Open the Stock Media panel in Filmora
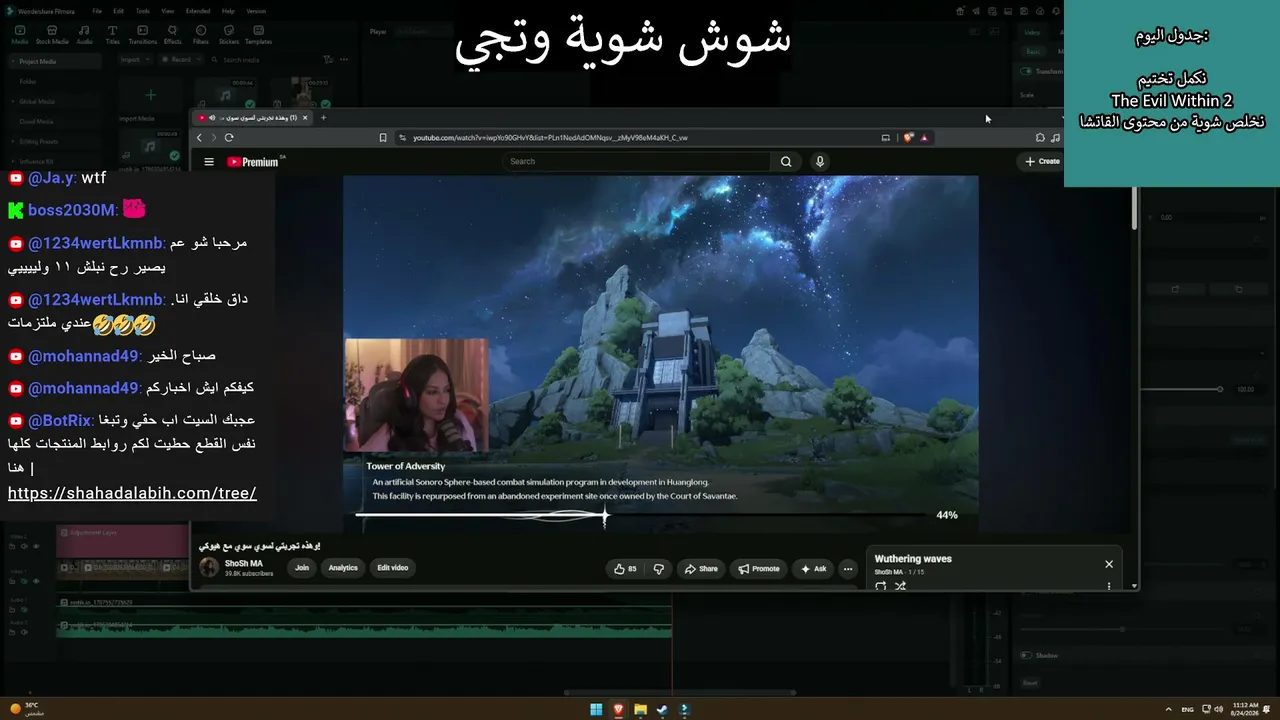 click(52, 35)
